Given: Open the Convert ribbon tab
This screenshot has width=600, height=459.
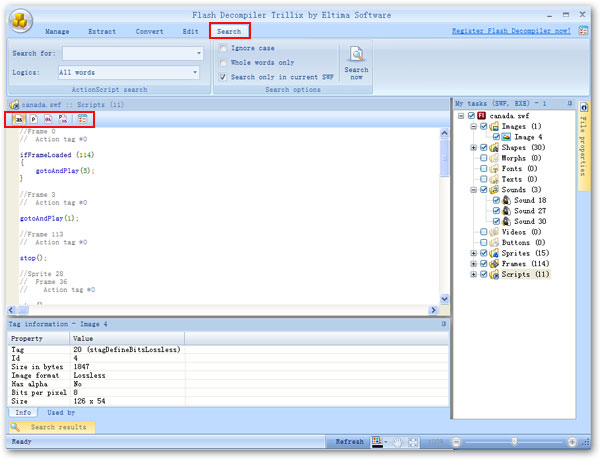Looking at the screenshot, I should pos(149,31).
